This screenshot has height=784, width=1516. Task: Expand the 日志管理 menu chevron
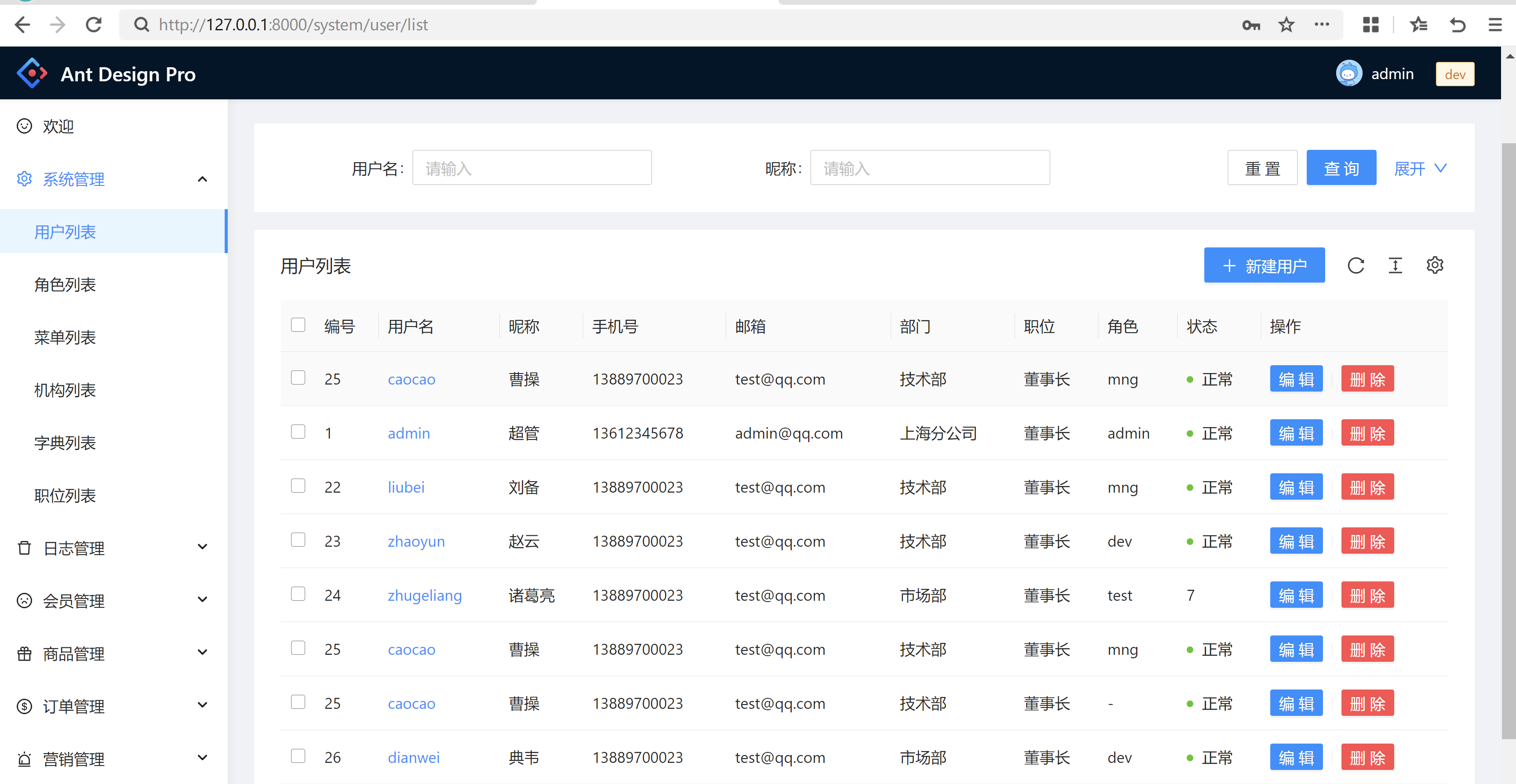202,547
